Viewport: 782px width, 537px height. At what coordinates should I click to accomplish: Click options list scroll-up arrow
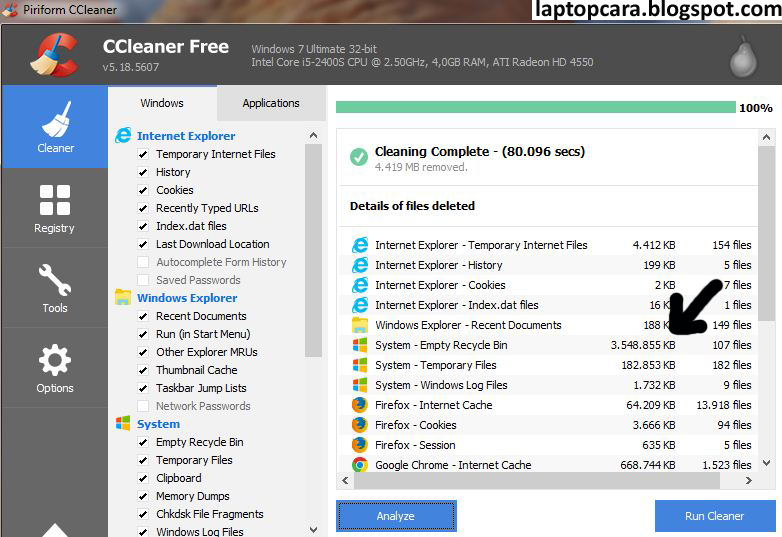[313, 135]
